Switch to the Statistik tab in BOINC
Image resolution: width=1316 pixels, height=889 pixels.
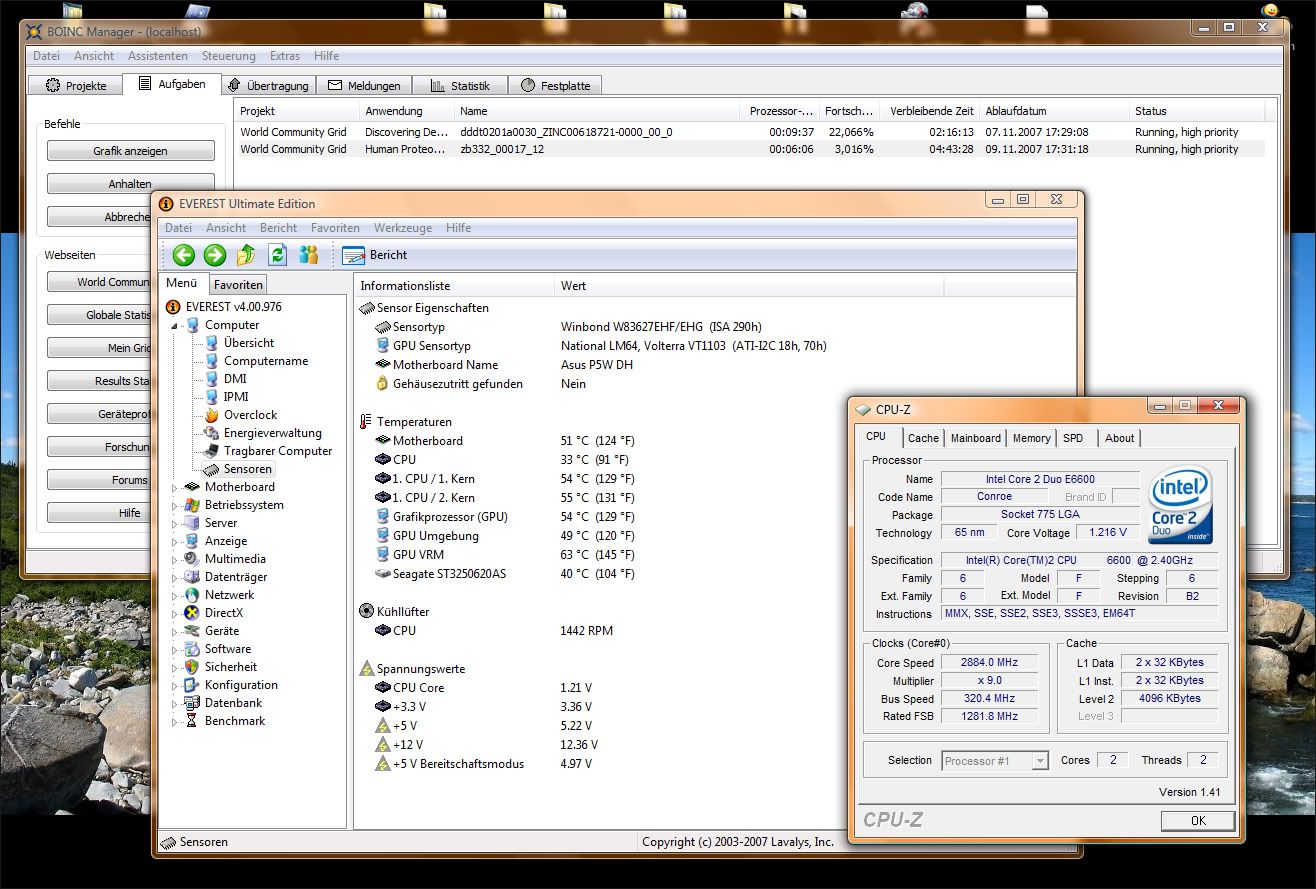460,86
